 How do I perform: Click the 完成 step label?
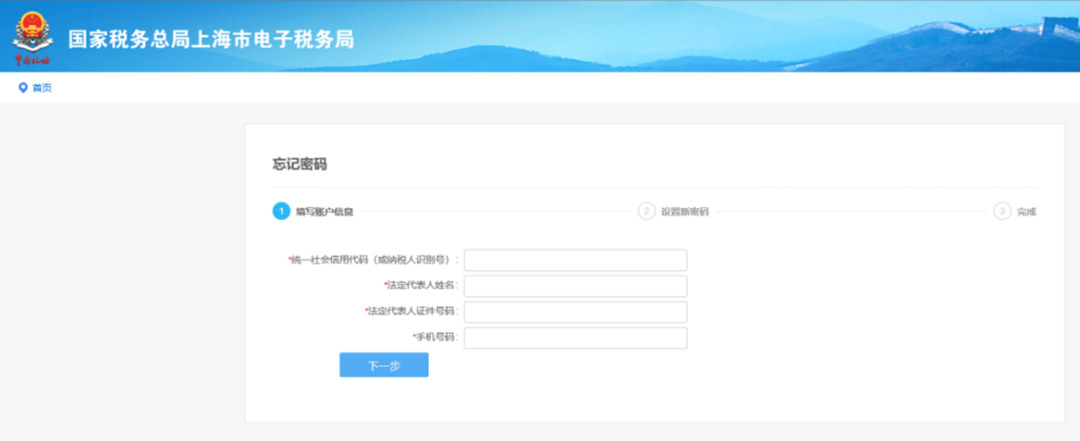1026,212
